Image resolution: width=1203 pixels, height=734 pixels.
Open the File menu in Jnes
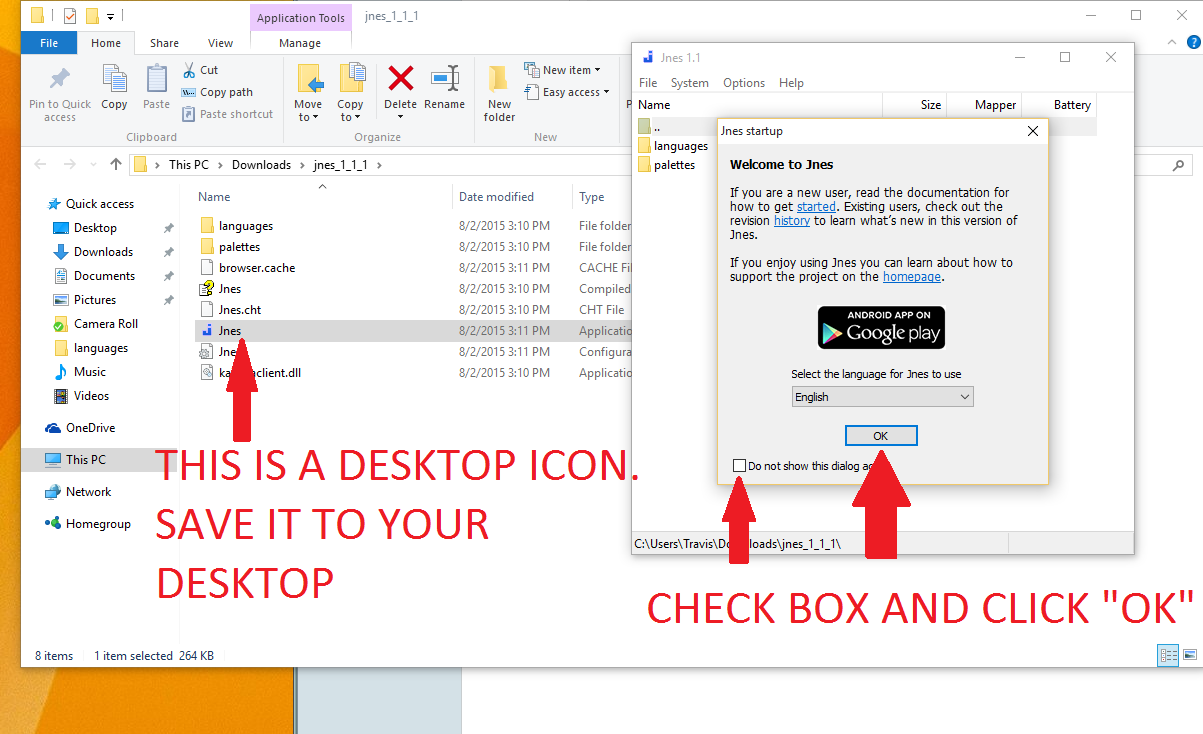(648, 83)
